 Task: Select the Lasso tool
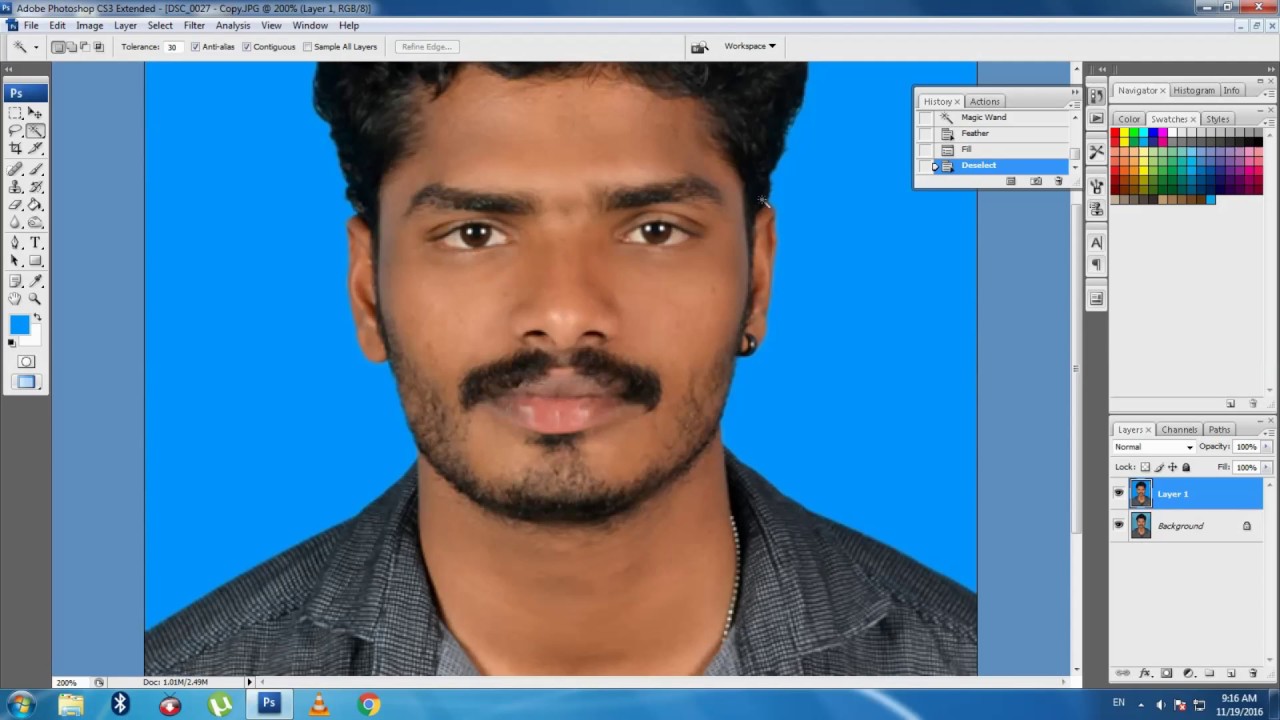pos(15,130)
